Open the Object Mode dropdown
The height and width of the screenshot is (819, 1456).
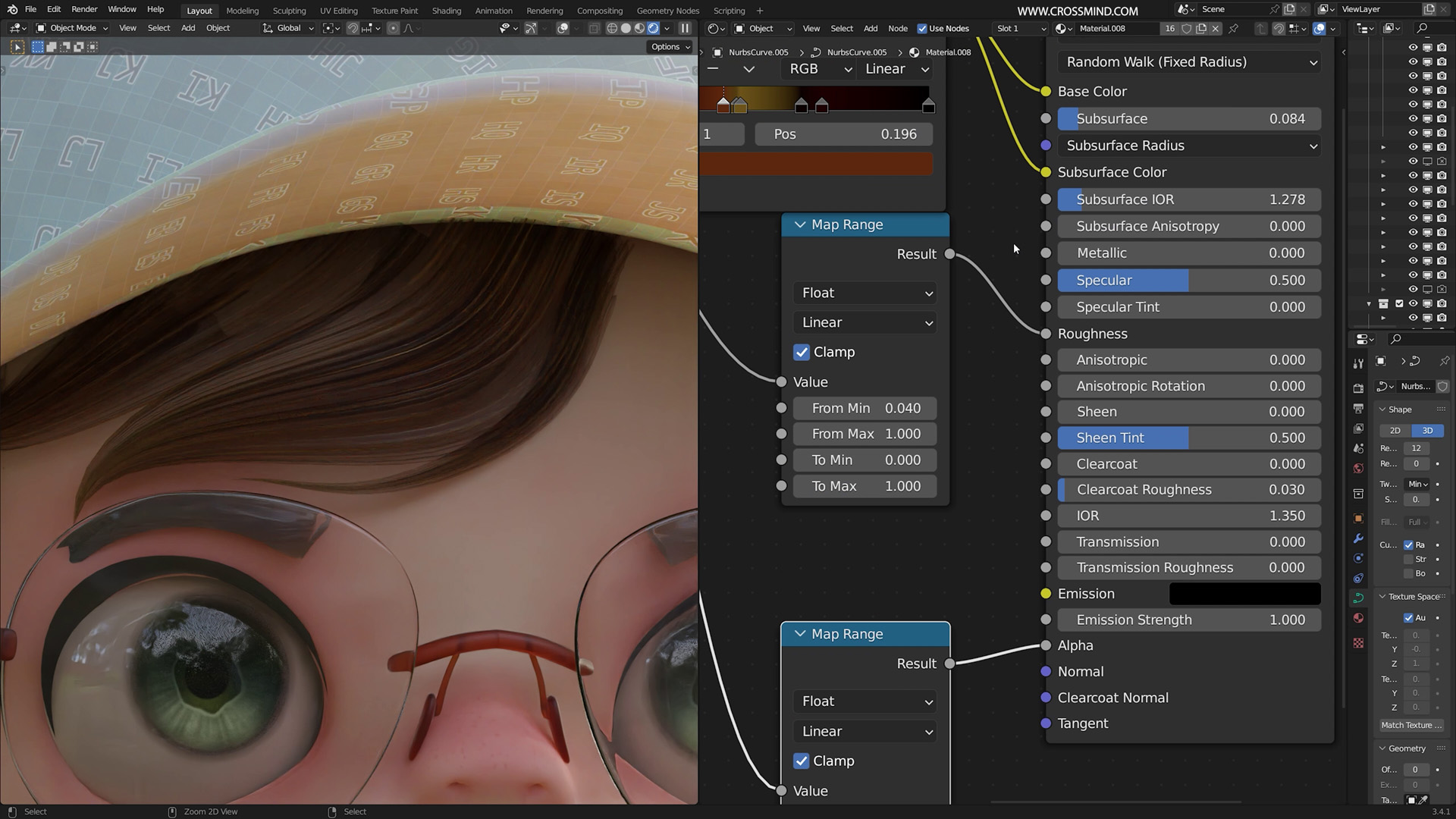(x=72, y=28)
